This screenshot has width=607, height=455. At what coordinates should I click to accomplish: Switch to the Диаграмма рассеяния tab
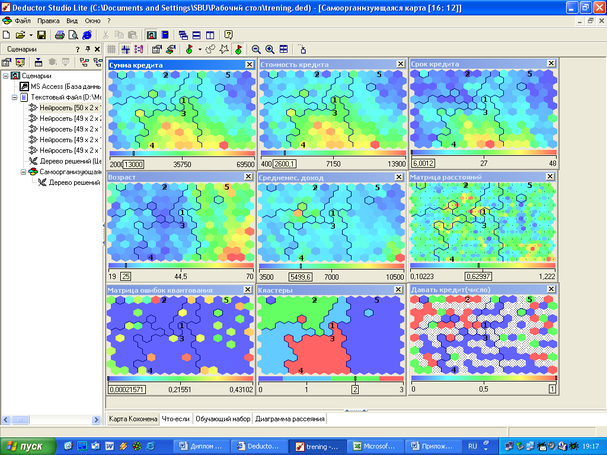289,417
